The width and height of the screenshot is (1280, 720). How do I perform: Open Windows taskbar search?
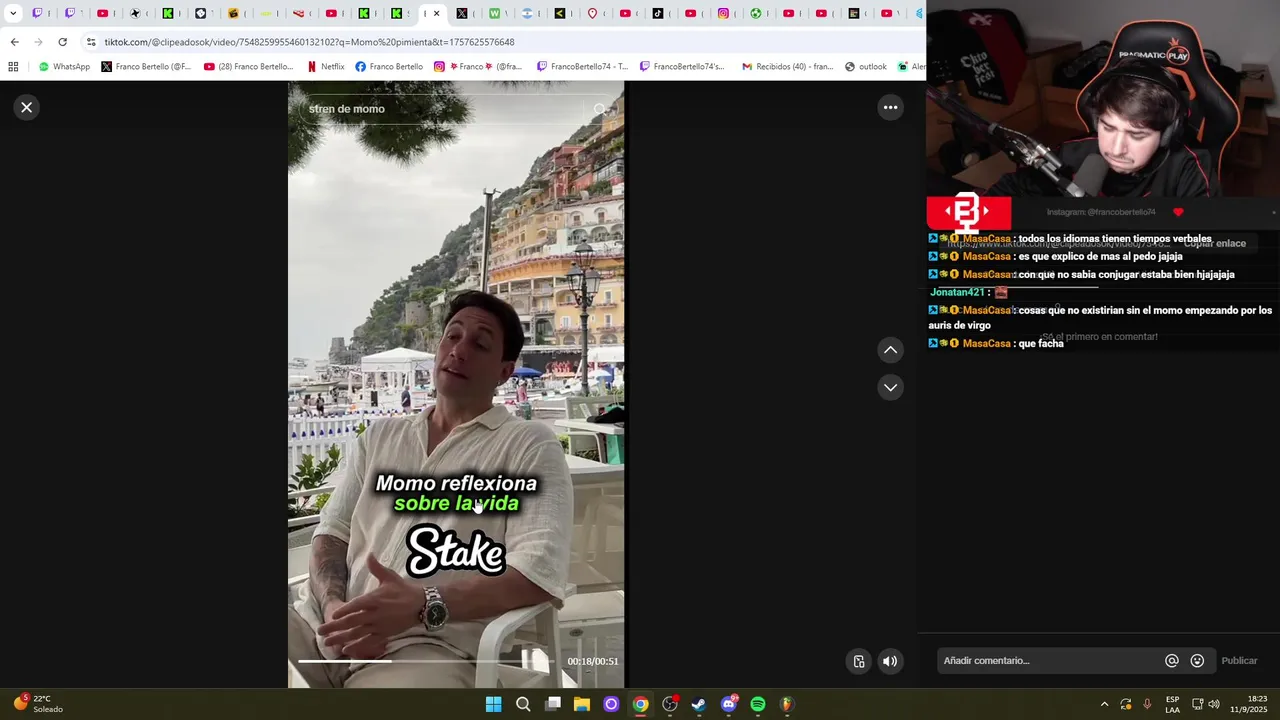point(523,704)
